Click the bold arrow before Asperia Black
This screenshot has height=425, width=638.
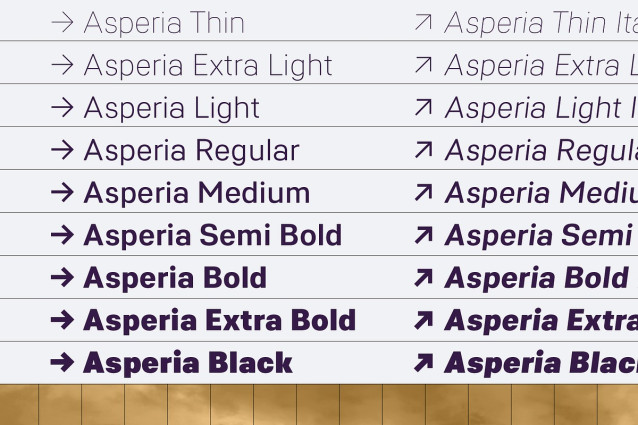coord(62,363)
